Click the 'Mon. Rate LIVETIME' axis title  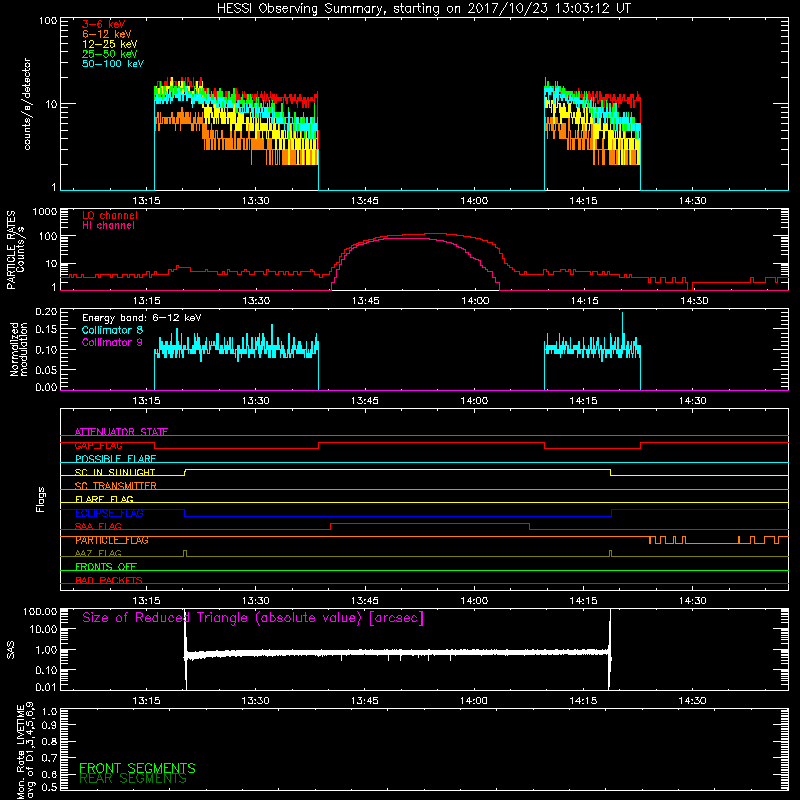(20, 752)
